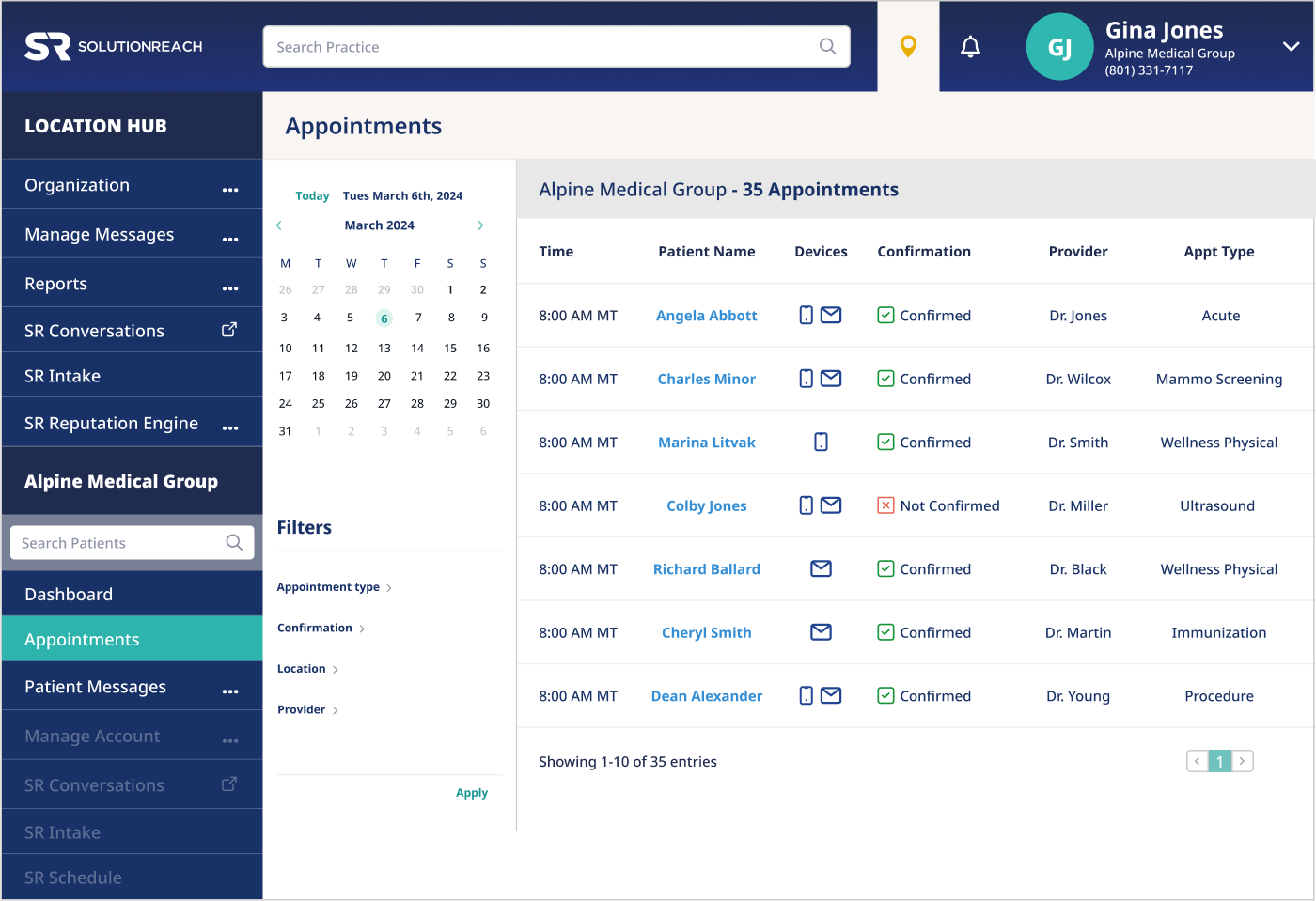Click the external link icon beside SR Conversations
1316x901 pixels.
(228, 330)
